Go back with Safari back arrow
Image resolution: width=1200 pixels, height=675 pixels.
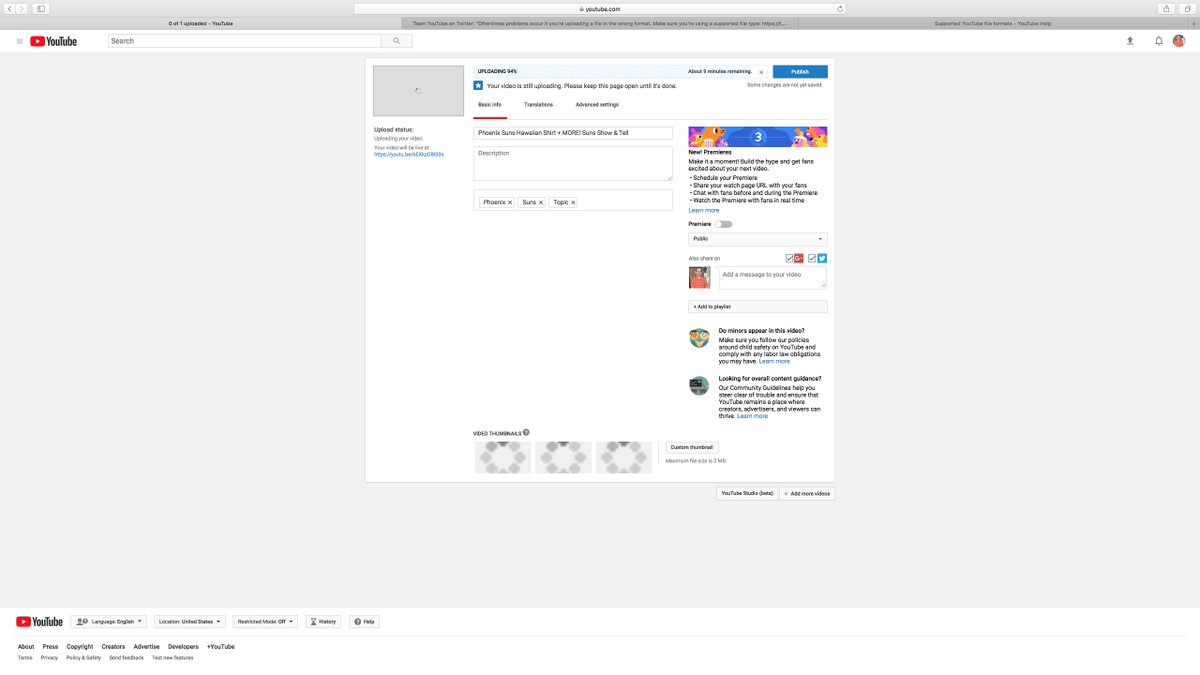pyautogui.click(x=9, y=8)
